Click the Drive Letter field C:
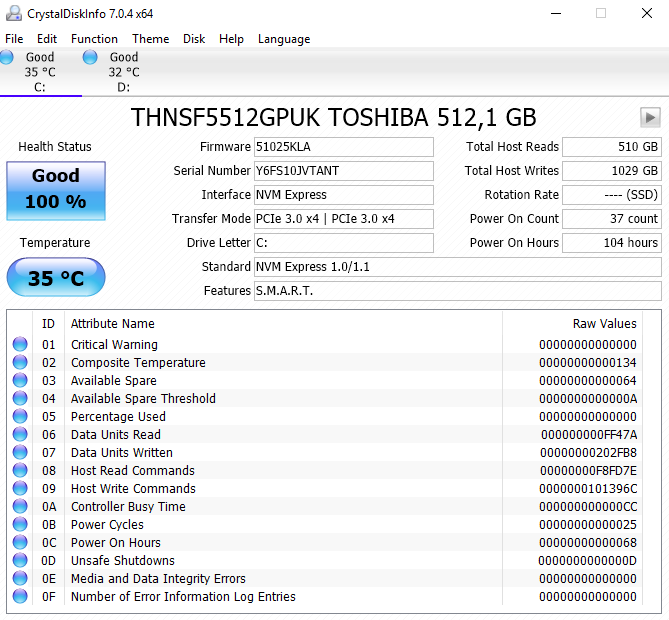The image size is (669, 620). (x=344, y=243)
